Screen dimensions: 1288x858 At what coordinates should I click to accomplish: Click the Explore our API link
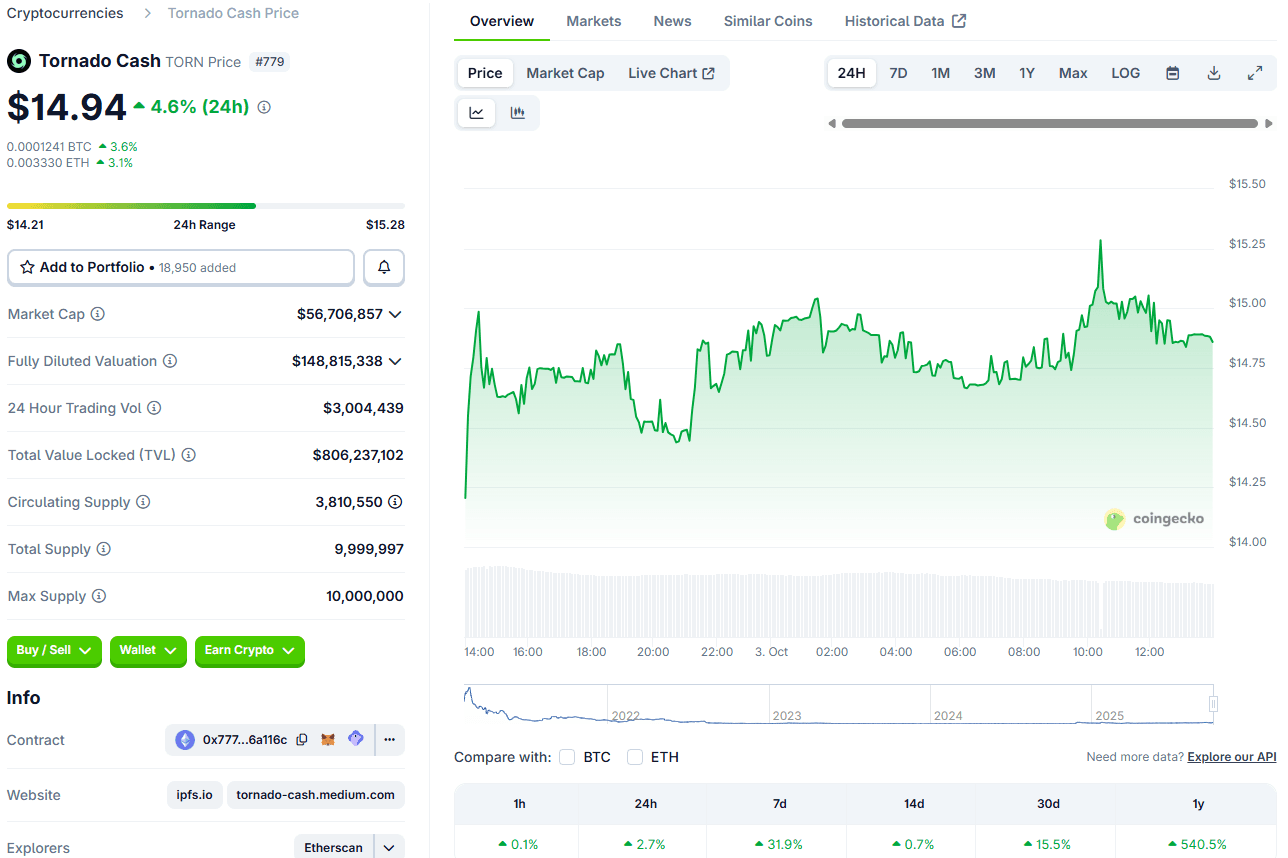[x=1231, y=757]
